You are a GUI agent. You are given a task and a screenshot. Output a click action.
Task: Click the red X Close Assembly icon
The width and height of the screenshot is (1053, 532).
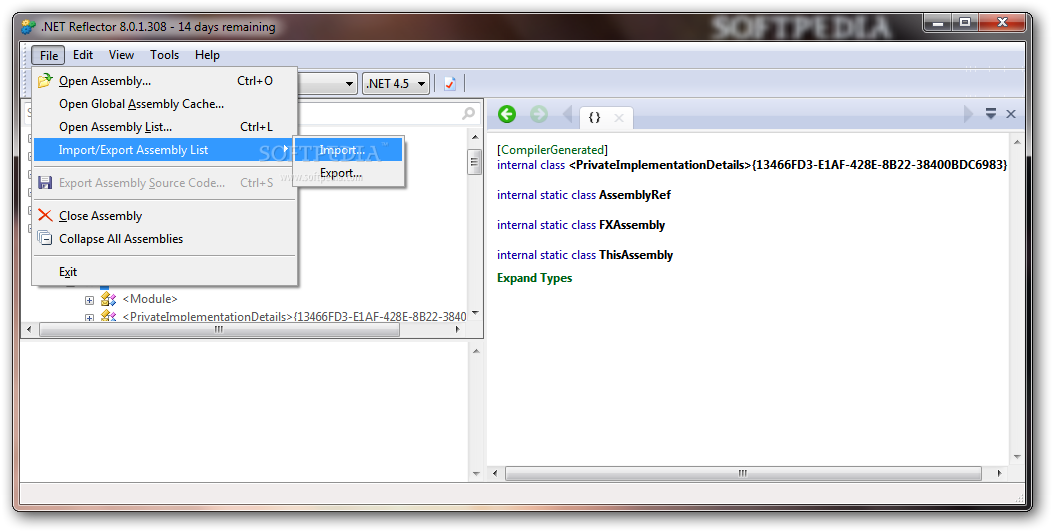45,215
